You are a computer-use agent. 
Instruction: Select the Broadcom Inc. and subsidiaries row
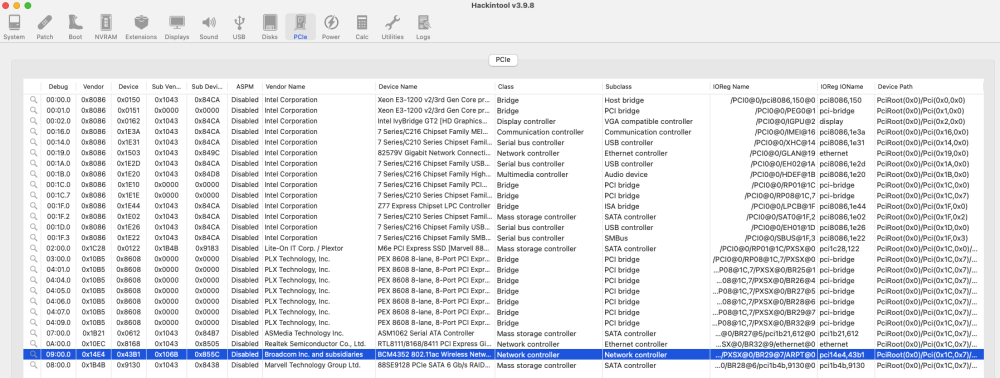503,354
